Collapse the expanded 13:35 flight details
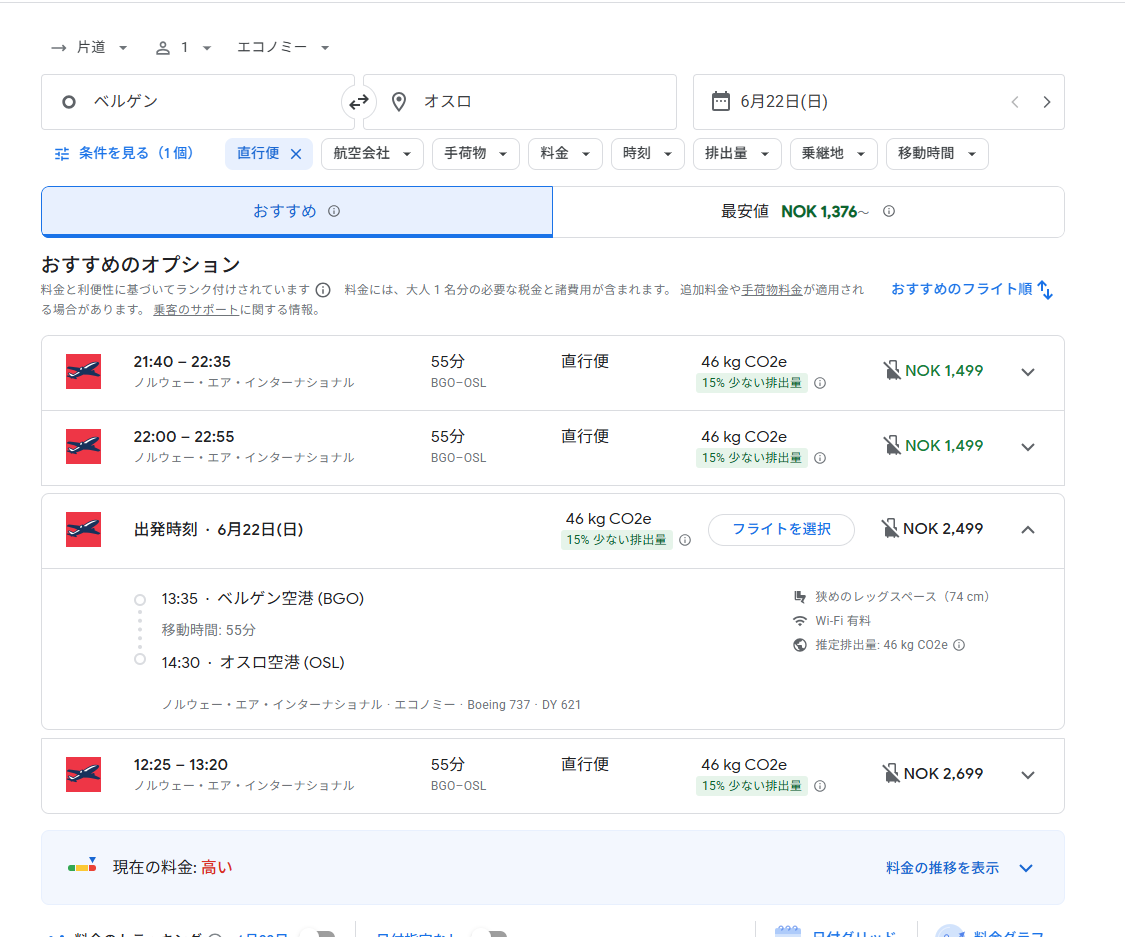The image size is (1125, 937). (1028, 530)
